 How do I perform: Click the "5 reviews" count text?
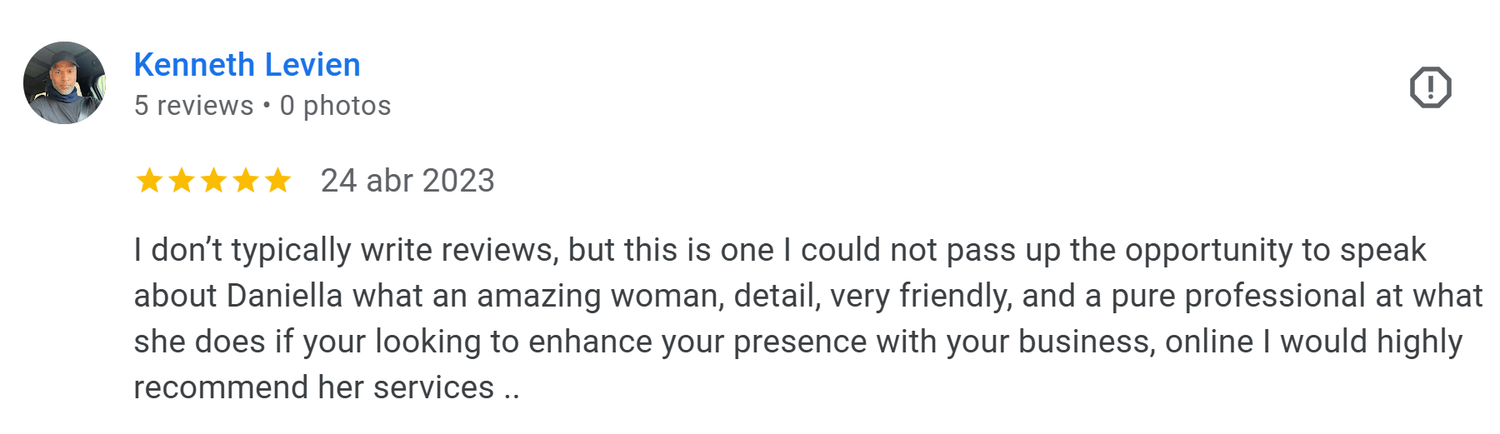194,105
